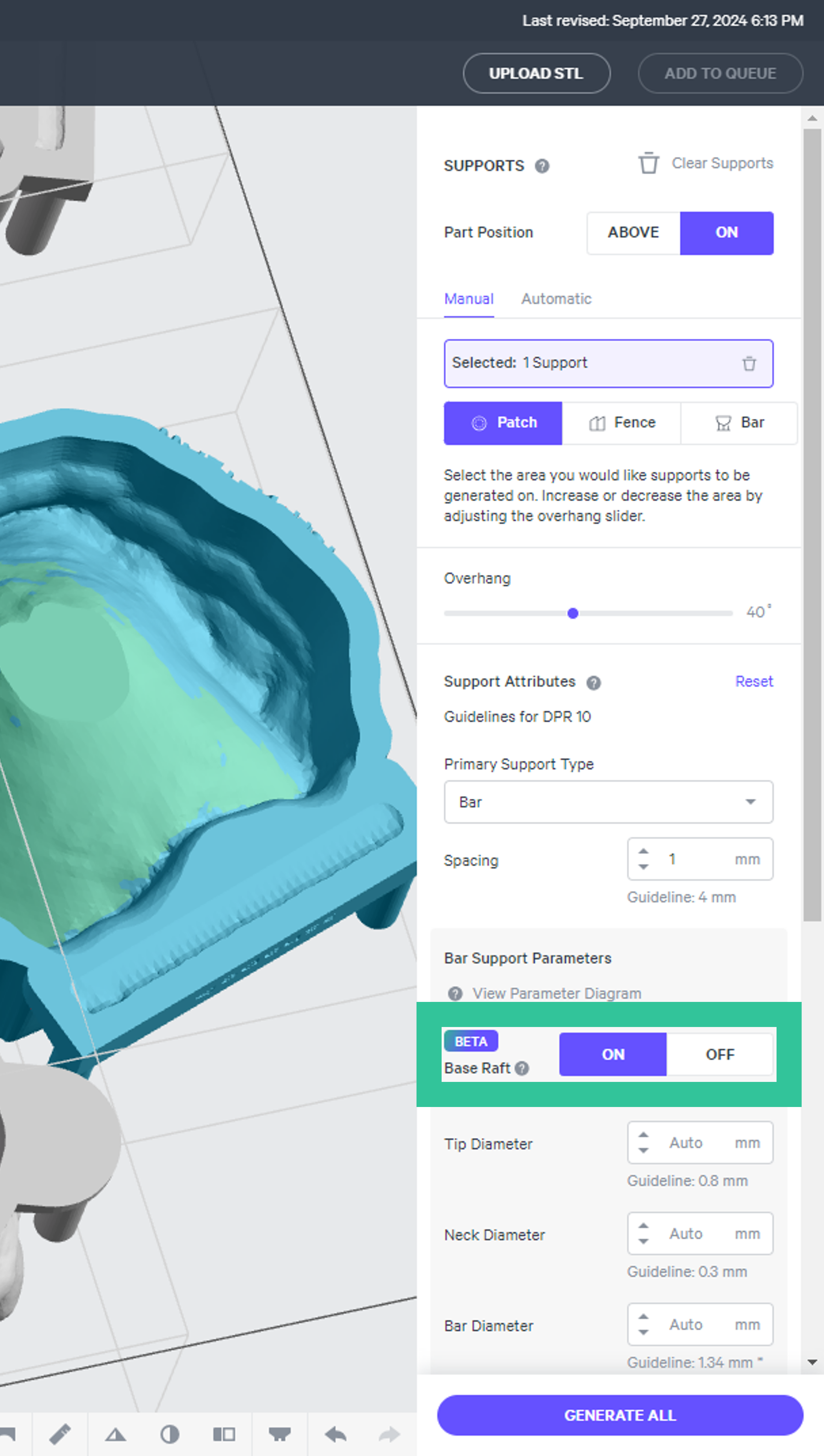Turn Base Raft ON

(x=613, y=1054)
